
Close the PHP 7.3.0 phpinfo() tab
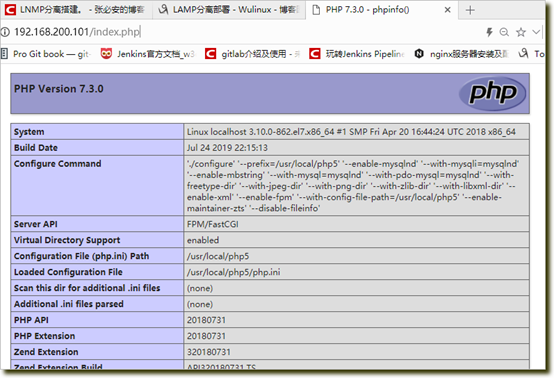click(447, 10)
